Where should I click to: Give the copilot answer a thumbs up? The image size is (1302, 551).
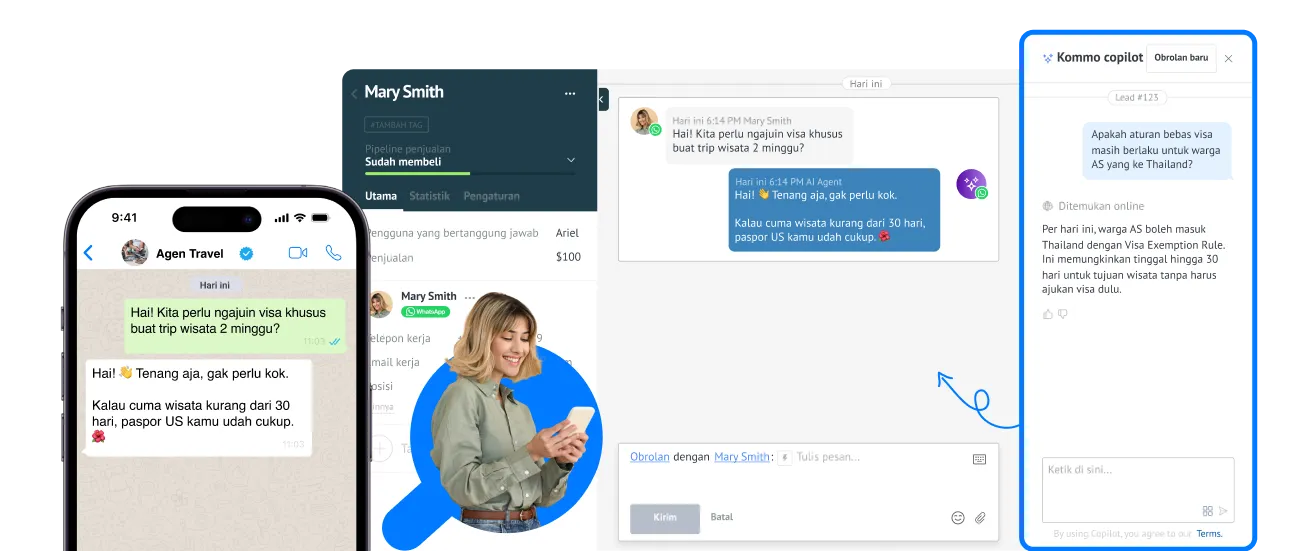[1048, 314]
